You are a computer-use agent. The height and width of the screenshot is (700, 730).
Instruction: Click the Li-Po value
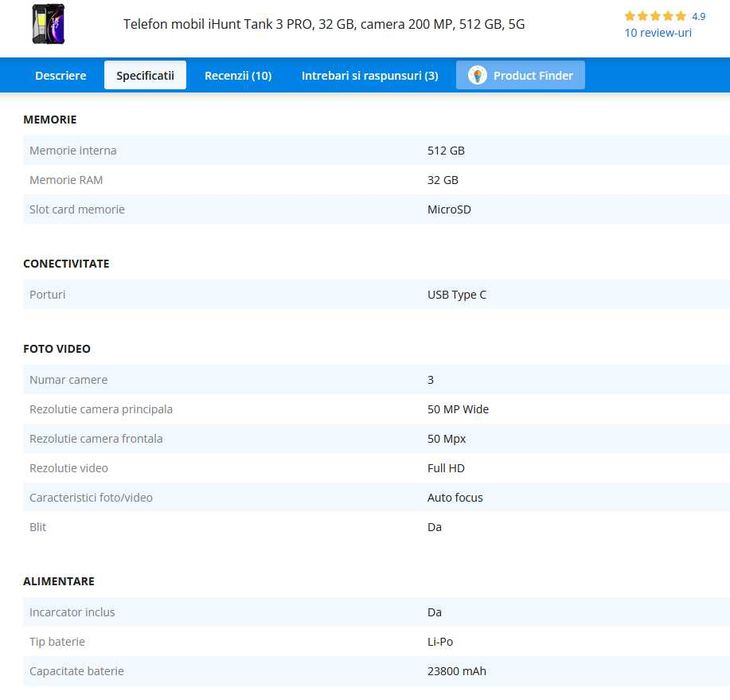440,642
